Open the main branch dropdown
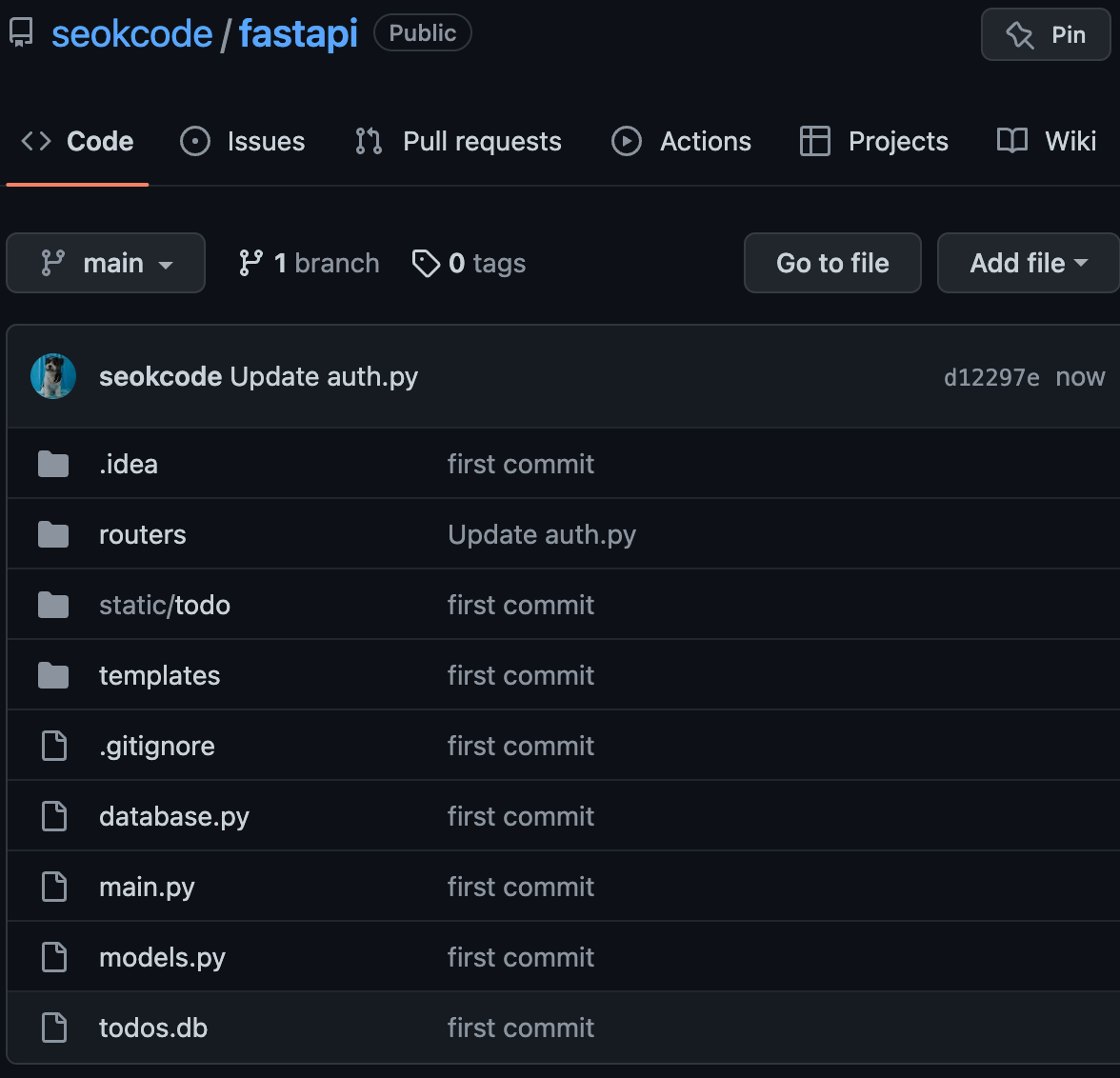This screenshot has width=1120, height=1078. pos(106,263)
